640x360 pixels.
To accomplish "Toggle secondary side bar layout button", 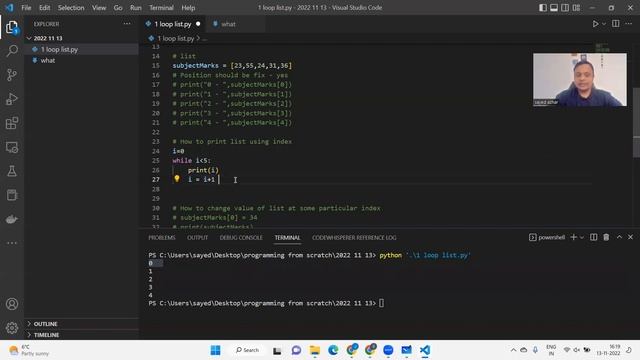I will [x=565, y=8].
